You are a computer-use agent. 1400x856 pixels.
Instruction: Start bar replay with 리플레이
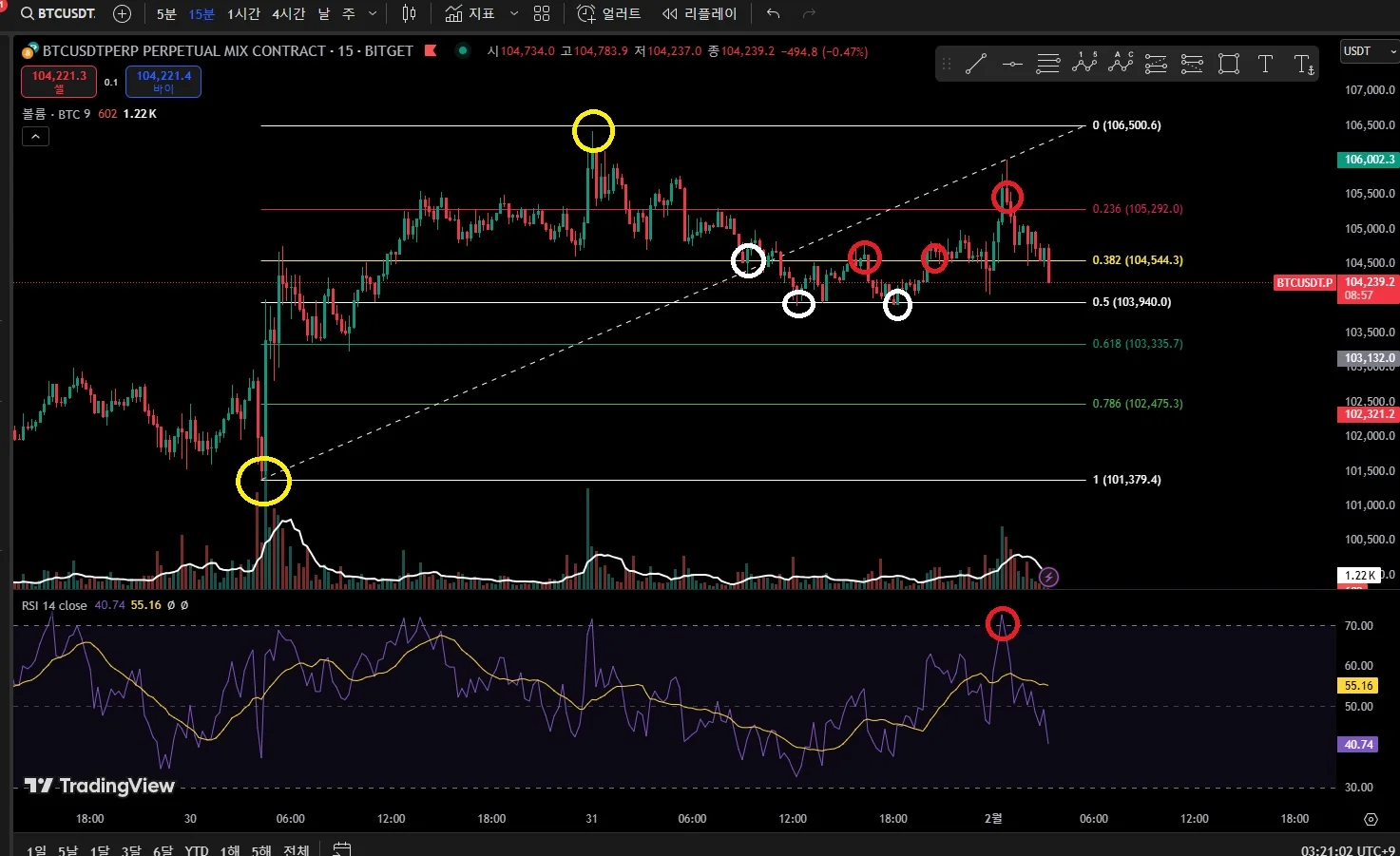click(700, 13)
